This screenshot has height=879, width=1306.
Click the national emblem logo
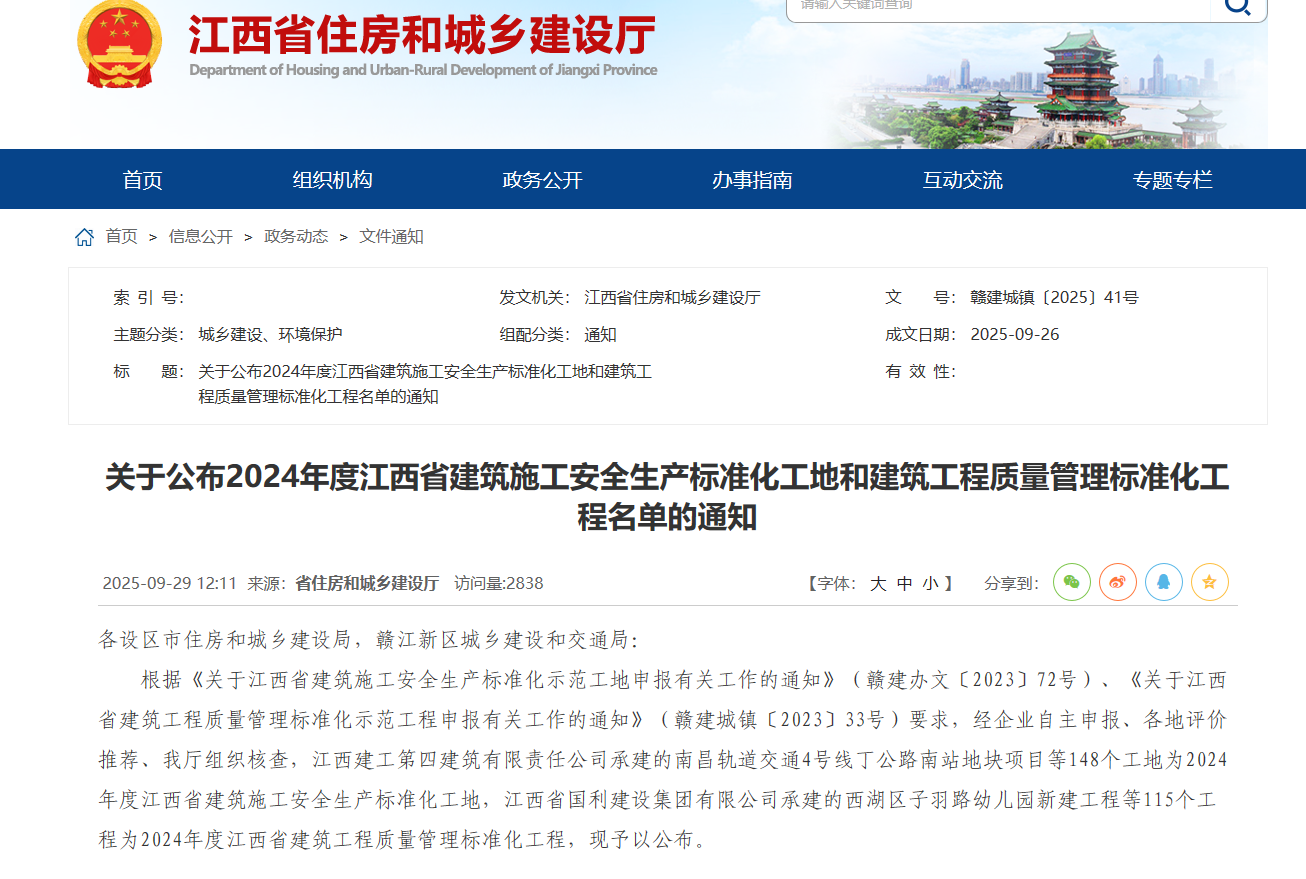pyautogui.click(x=120, y=45)
